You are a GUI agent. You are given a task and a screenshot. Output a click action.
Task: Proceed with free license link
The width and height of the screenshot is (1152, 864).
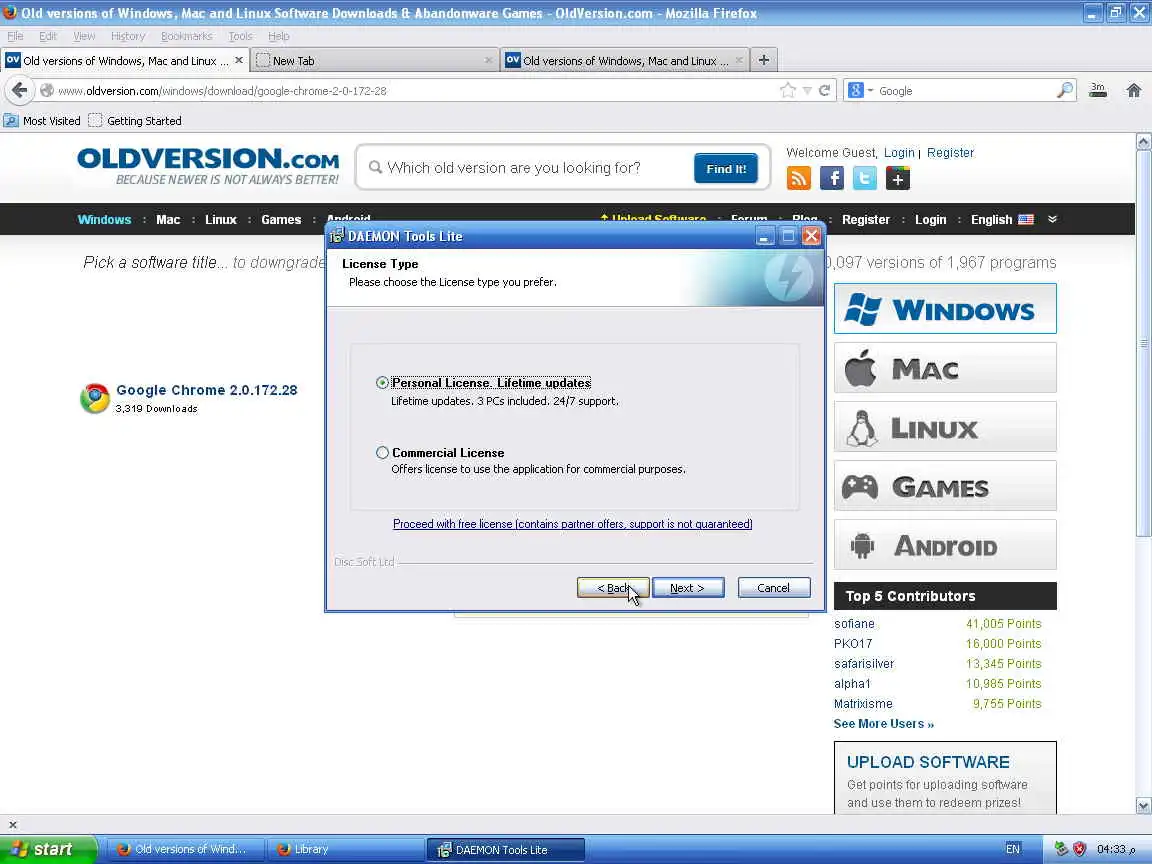(x=572, y=524)
